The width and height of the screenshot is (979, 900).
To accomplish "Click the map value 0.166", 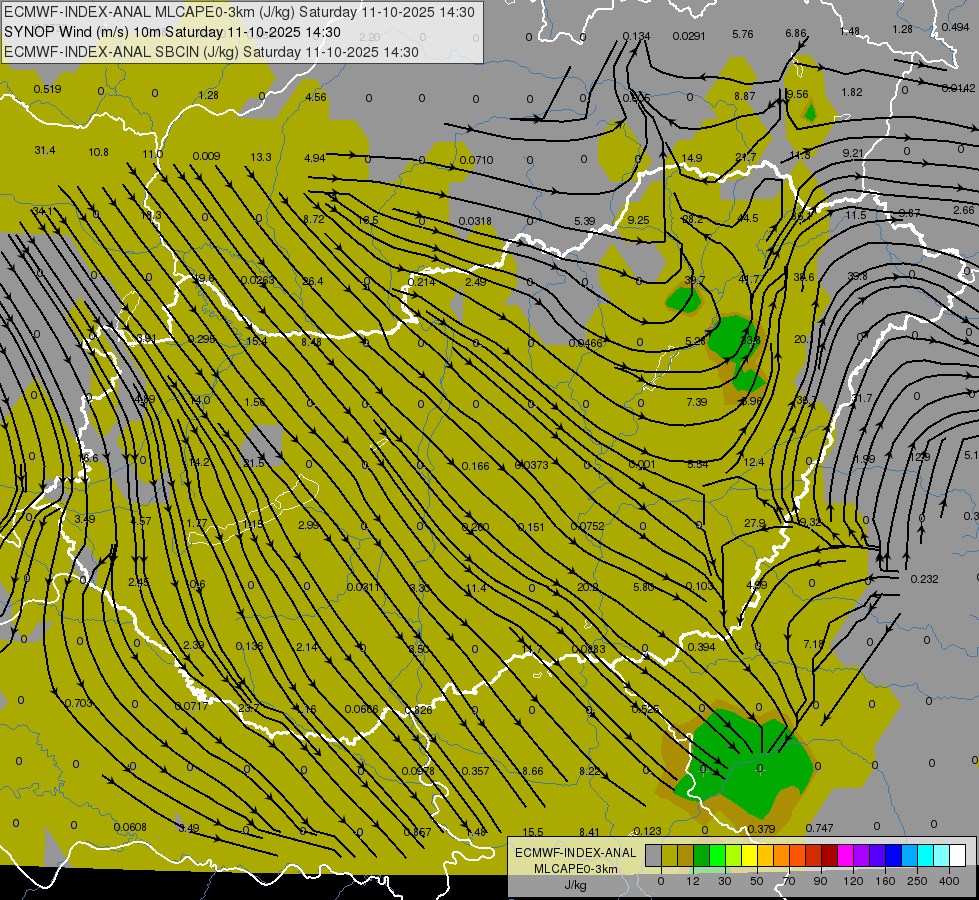I will (x=476, y=466).
